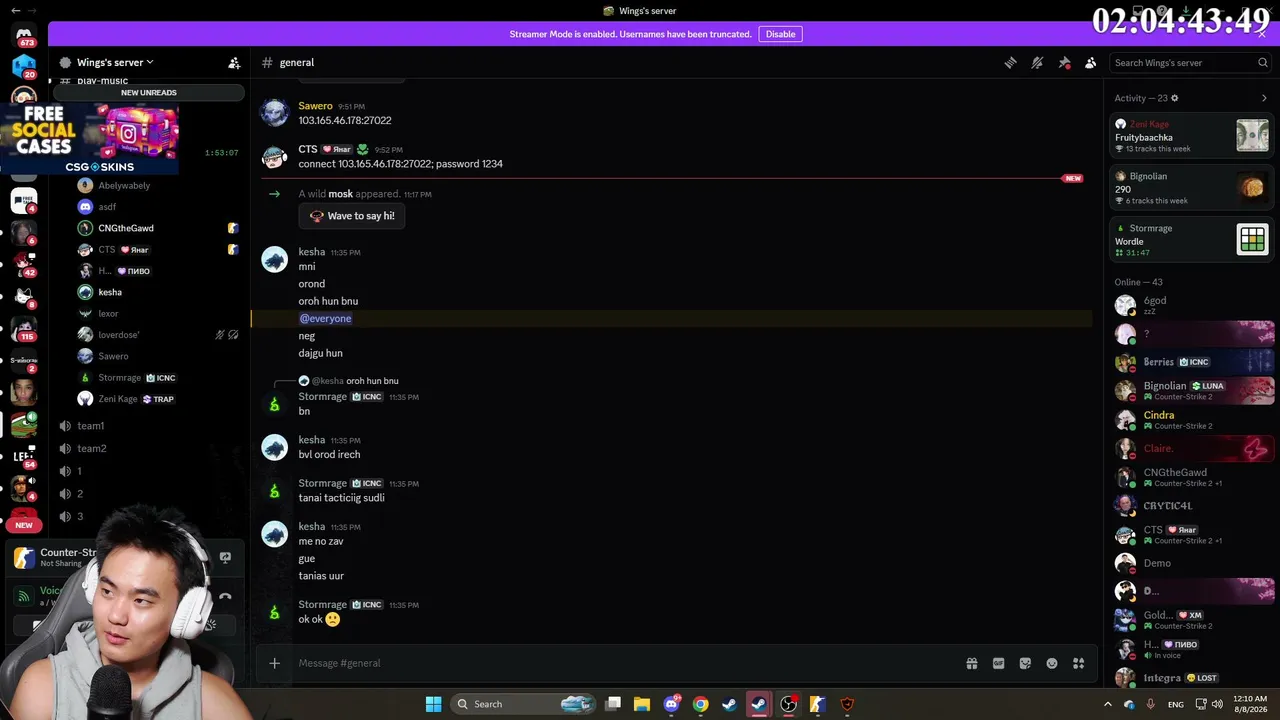This screenshot has width=1280, height=720.
Task: Open the add attachment plus button
Action: tap(275, 663)
